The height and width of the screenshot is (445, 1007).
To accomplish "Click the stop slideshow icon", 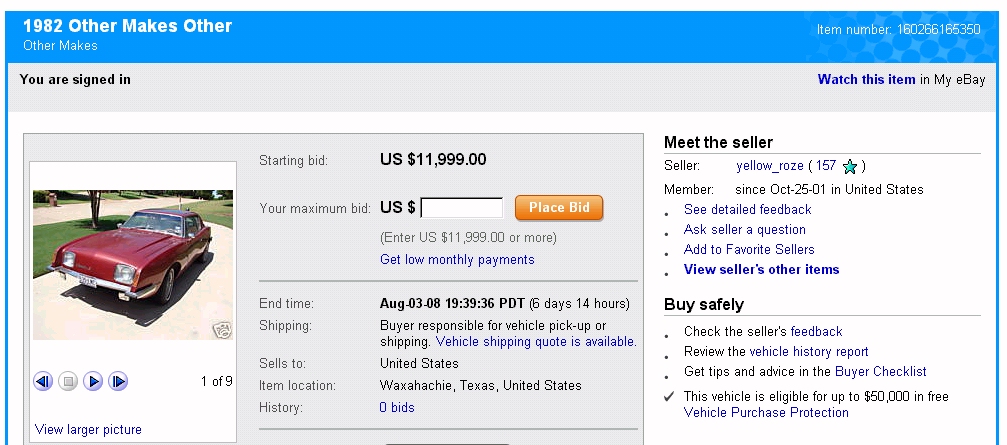I will pyautogui.click(x=68, y=381).
